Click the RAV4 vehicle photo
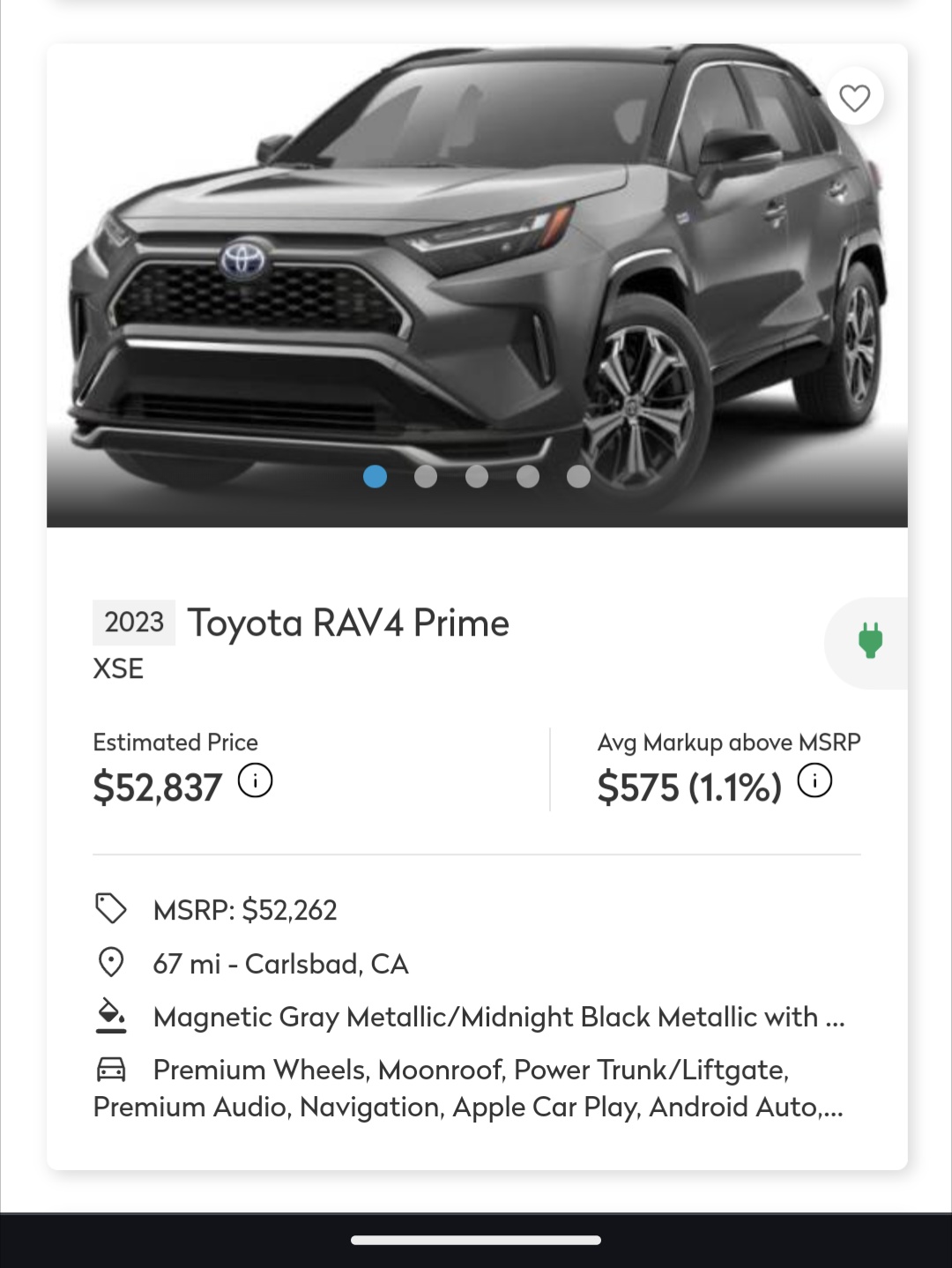 click(x=476, y=282)
